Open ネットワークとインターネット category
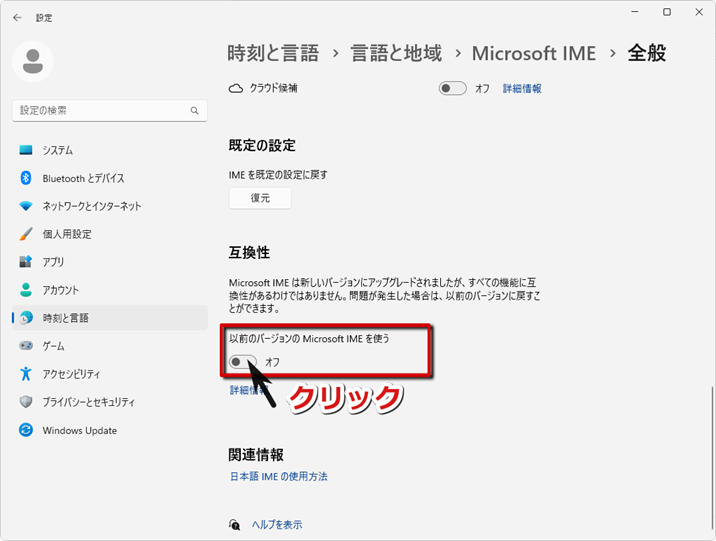This screenshot has width=716, height=541. pos(110,206)
